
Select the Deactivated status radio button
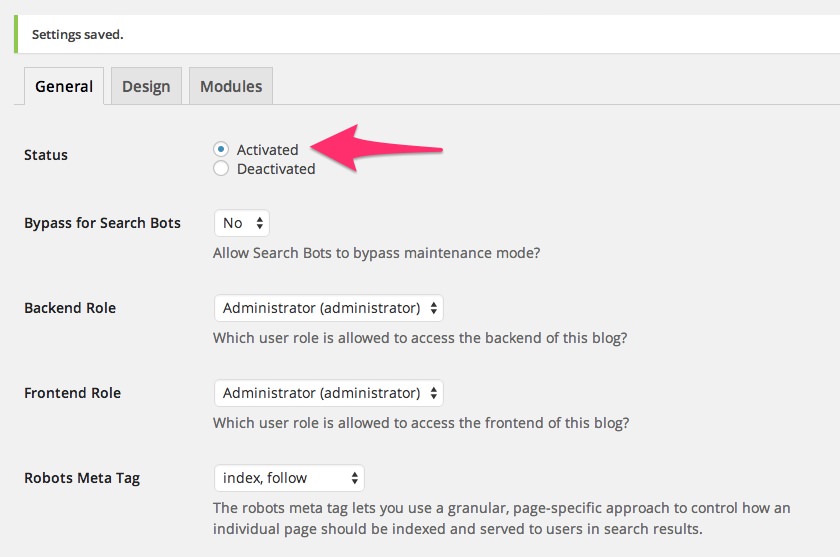221,168
